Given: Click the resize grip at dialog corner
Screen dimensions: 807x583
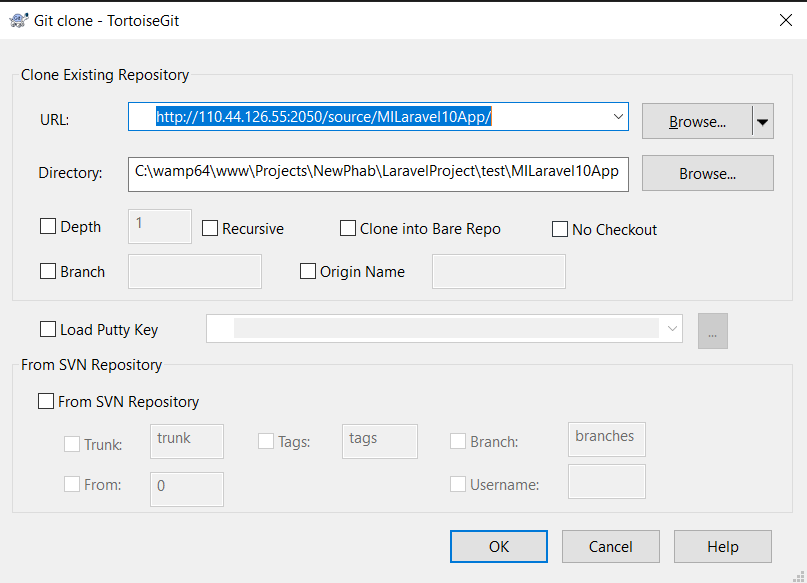Looking at the screenshot, I should (x=799, y=577).
